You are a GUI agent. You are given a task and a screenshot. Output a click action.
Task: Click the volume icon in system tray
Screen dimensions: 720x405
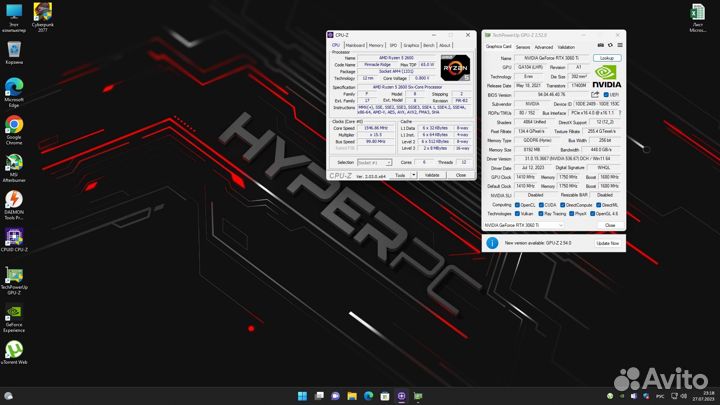(x=684, y=396)
